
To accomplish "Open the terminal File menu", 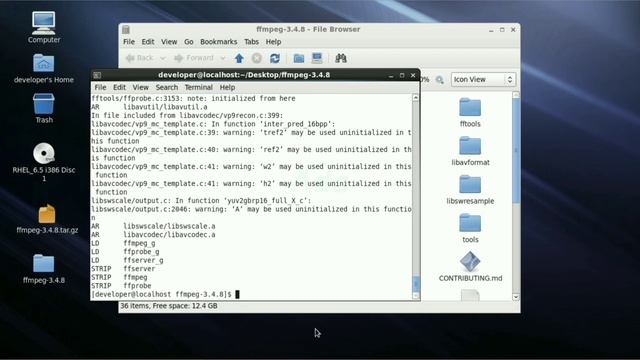I will (100, 87).
